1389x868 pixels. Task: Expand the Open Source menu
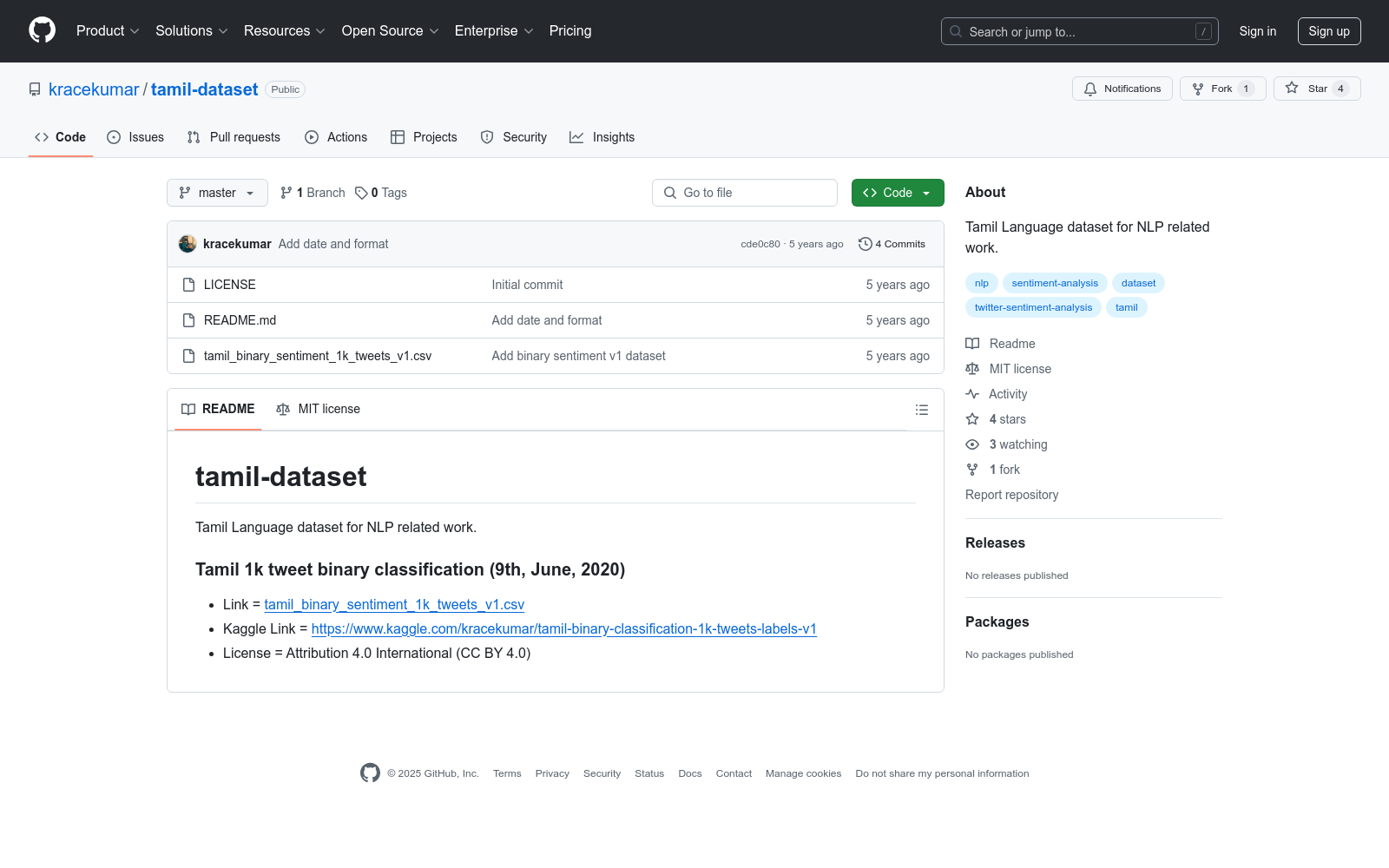tap(391, 30)
